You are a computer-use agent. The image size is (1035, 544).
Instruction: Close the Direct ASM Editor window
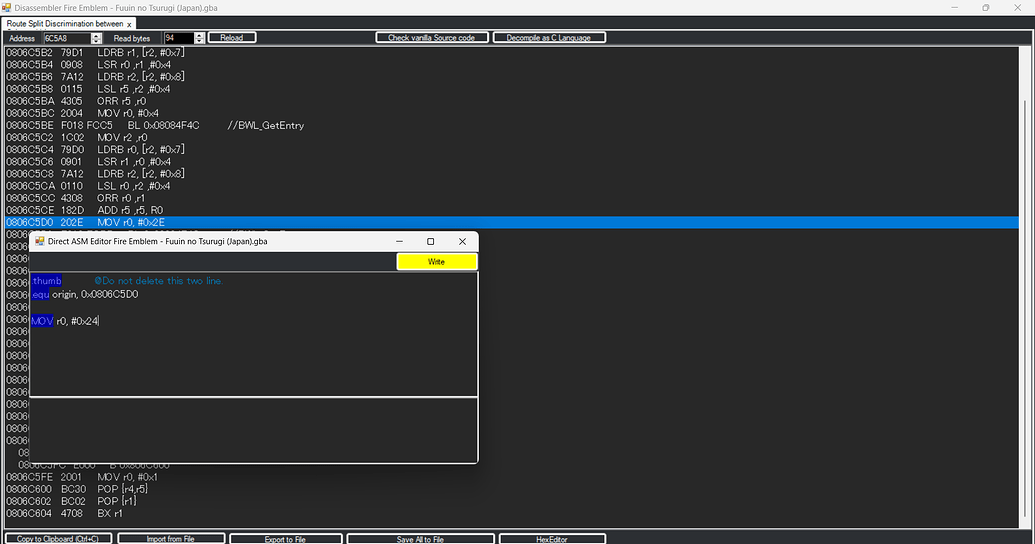pyautogui.click(x=462, y=242)
